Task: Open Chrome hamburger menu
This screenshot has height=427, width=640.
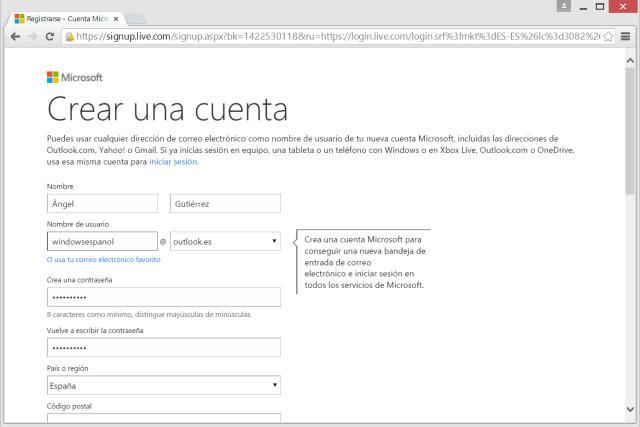Action: (625, 37)
